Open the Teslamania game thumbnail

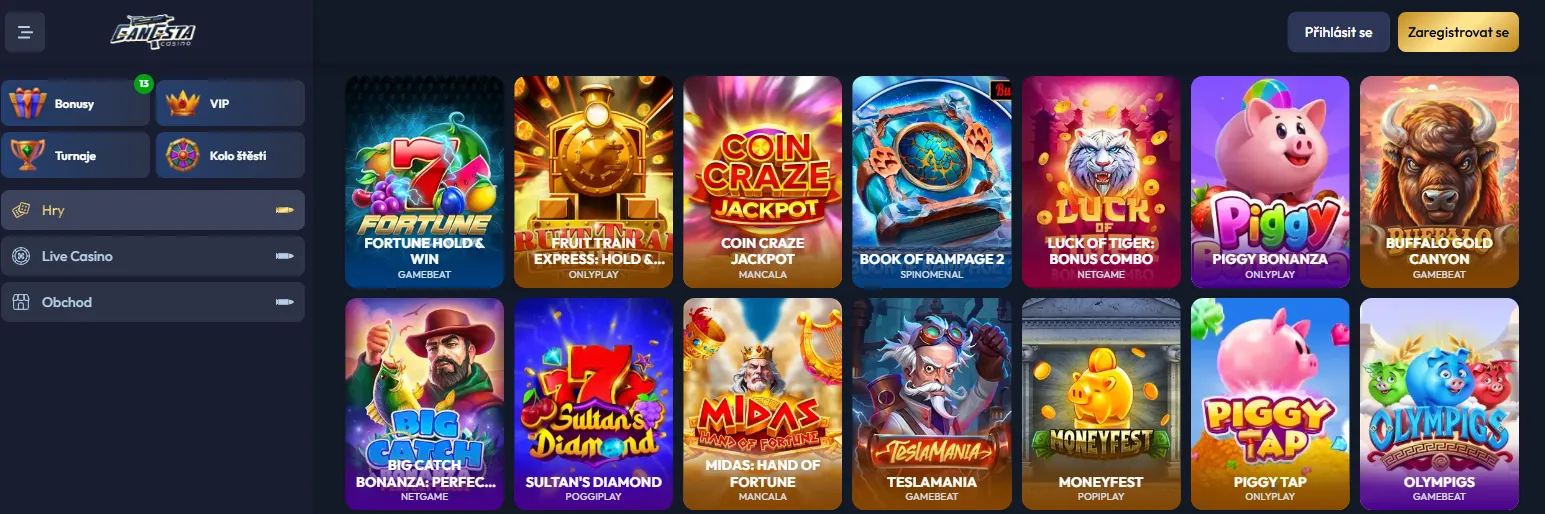[932, 405]
